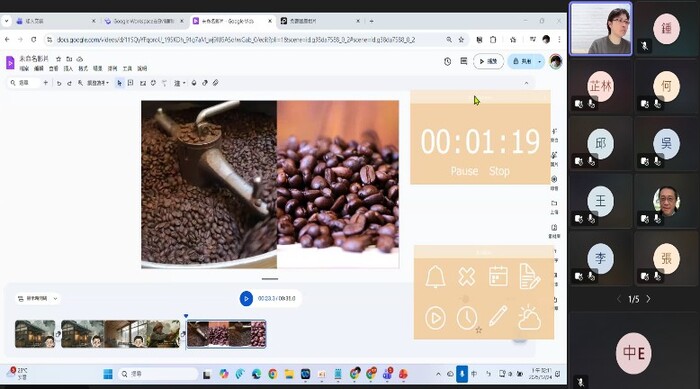Image resolution: width=700 pixels, height=389 pixels.
Task: Open File Explorer from the taskbar
Action: 289,374
